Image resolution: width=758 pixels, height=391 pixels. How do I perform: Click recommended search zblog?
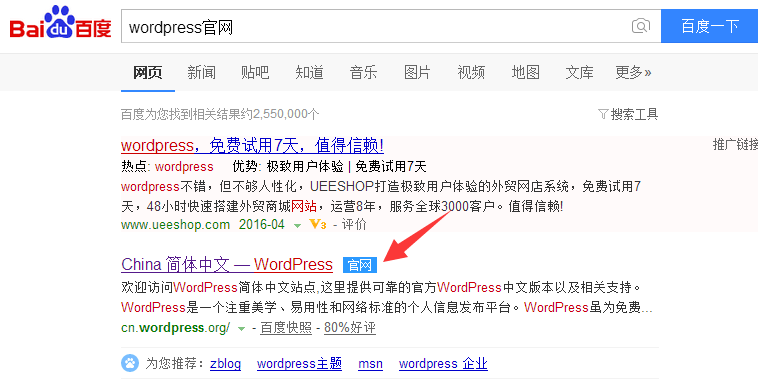(225, 363)
